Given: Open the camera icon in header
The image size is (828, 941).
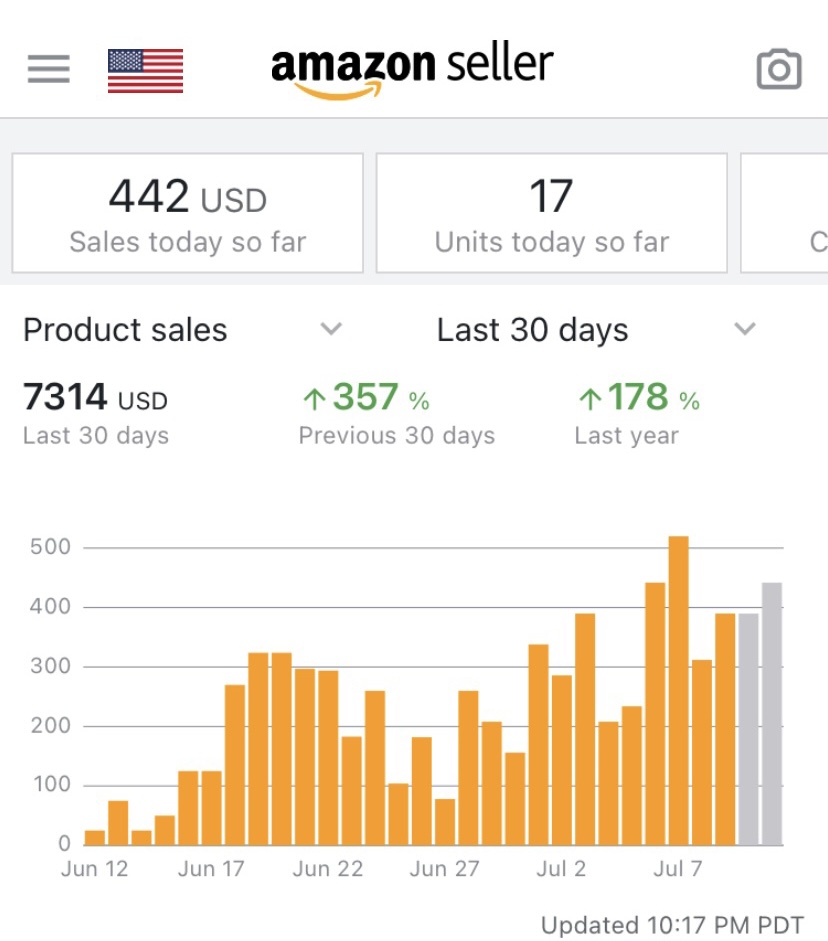Looking at the screenshot, I should tap(779, 70).
